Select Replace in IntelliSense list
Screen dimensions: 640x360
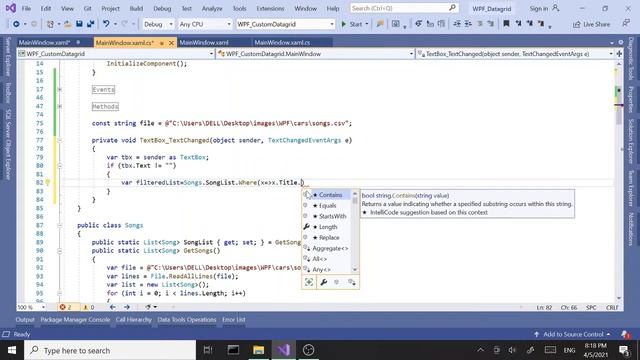point(327,238)
